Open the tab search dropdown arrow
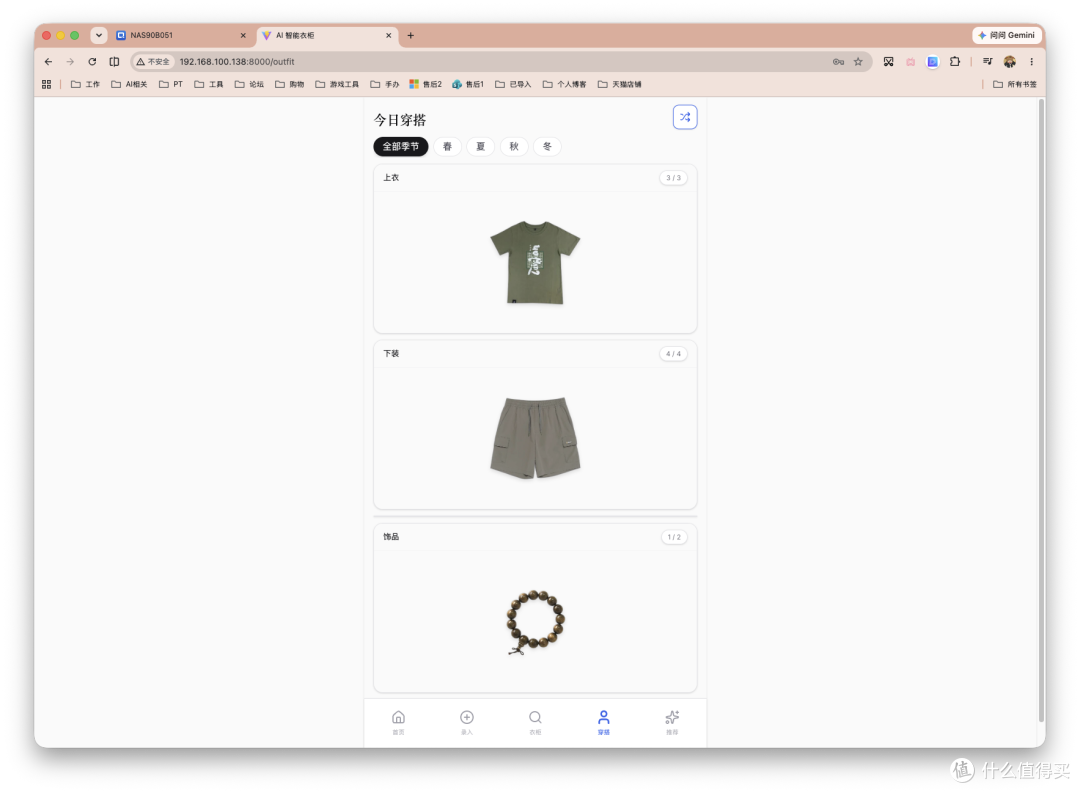This screenshot has height=793, width=1080. coord(98,35)
